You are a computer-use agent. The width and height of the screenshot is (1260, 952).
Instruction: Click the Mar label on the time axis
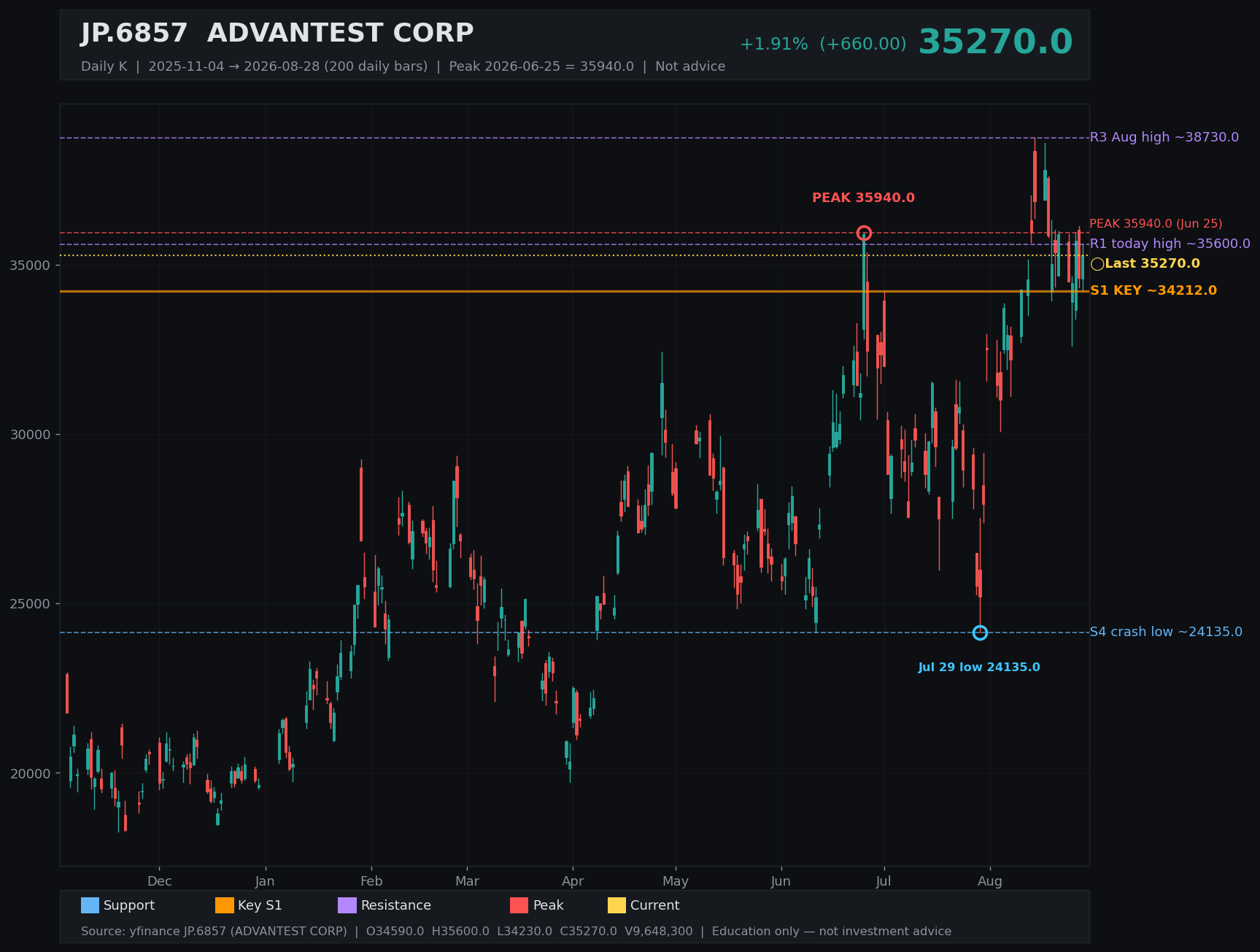[468, 881]
